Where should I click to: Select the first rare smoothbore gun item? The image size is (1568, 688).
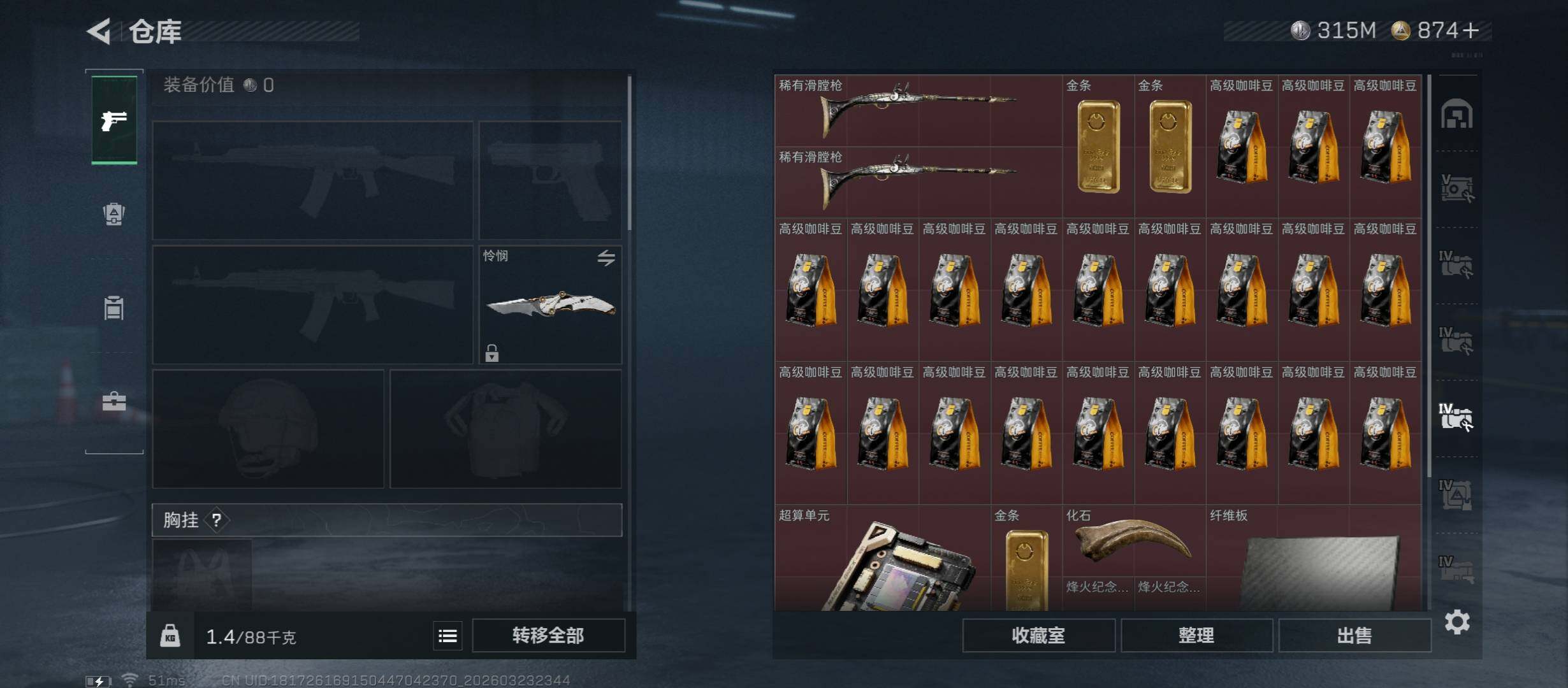tap(918, 111)
